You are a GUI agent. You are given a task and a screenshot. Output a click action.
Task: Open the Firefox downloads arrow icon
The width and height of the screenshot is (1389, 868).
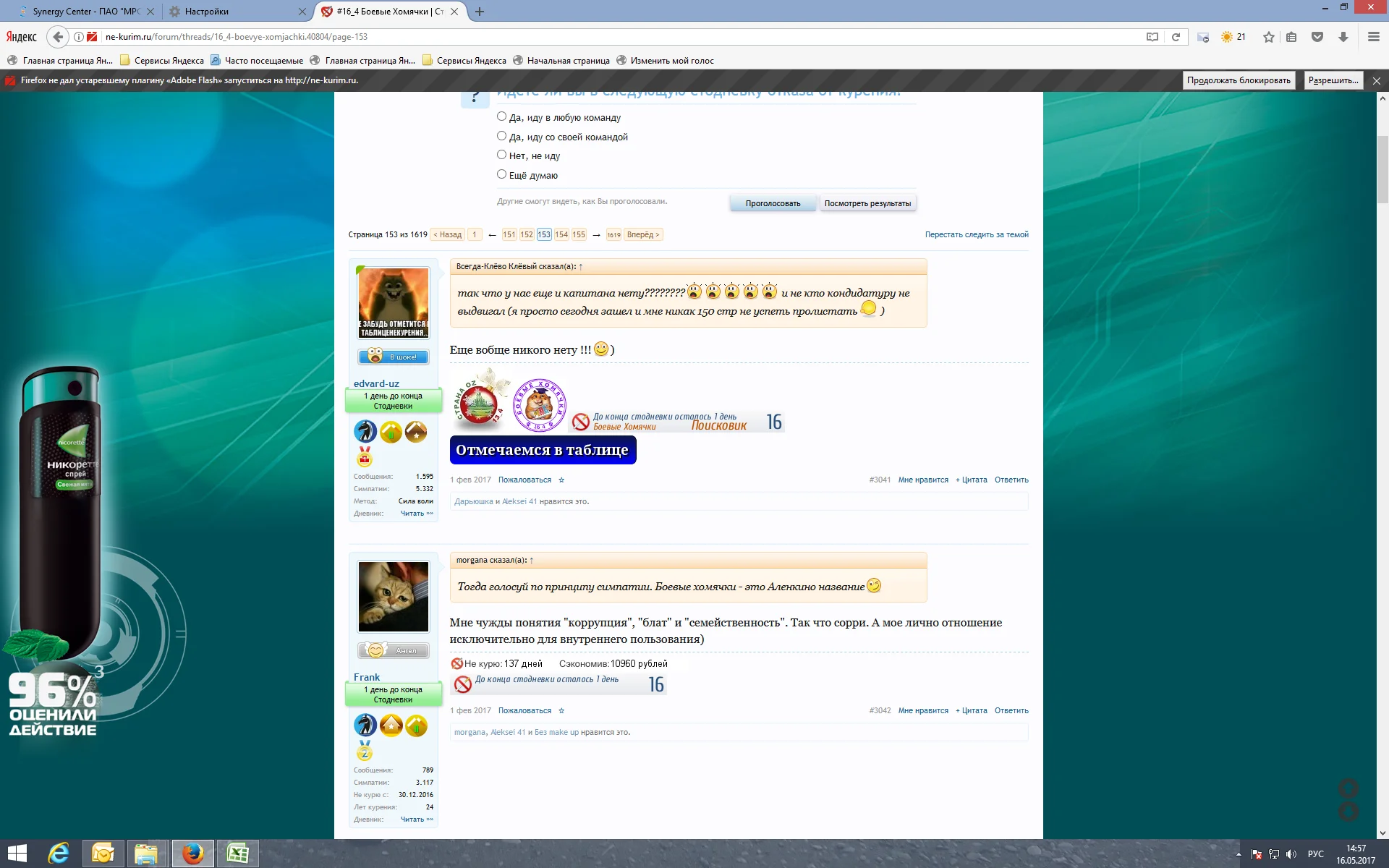point(1343,37)
